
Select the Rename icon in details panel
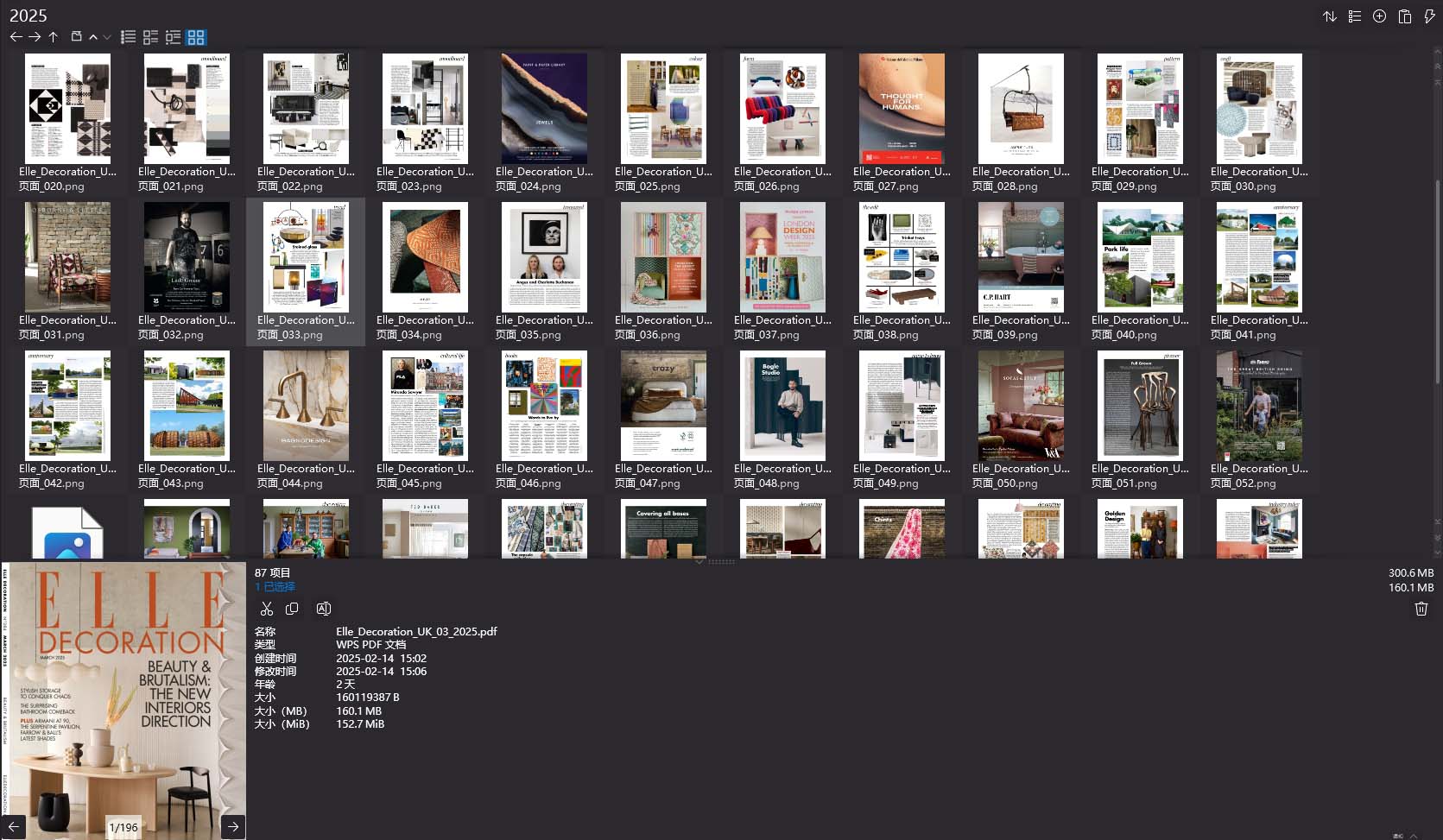(323, 608)
